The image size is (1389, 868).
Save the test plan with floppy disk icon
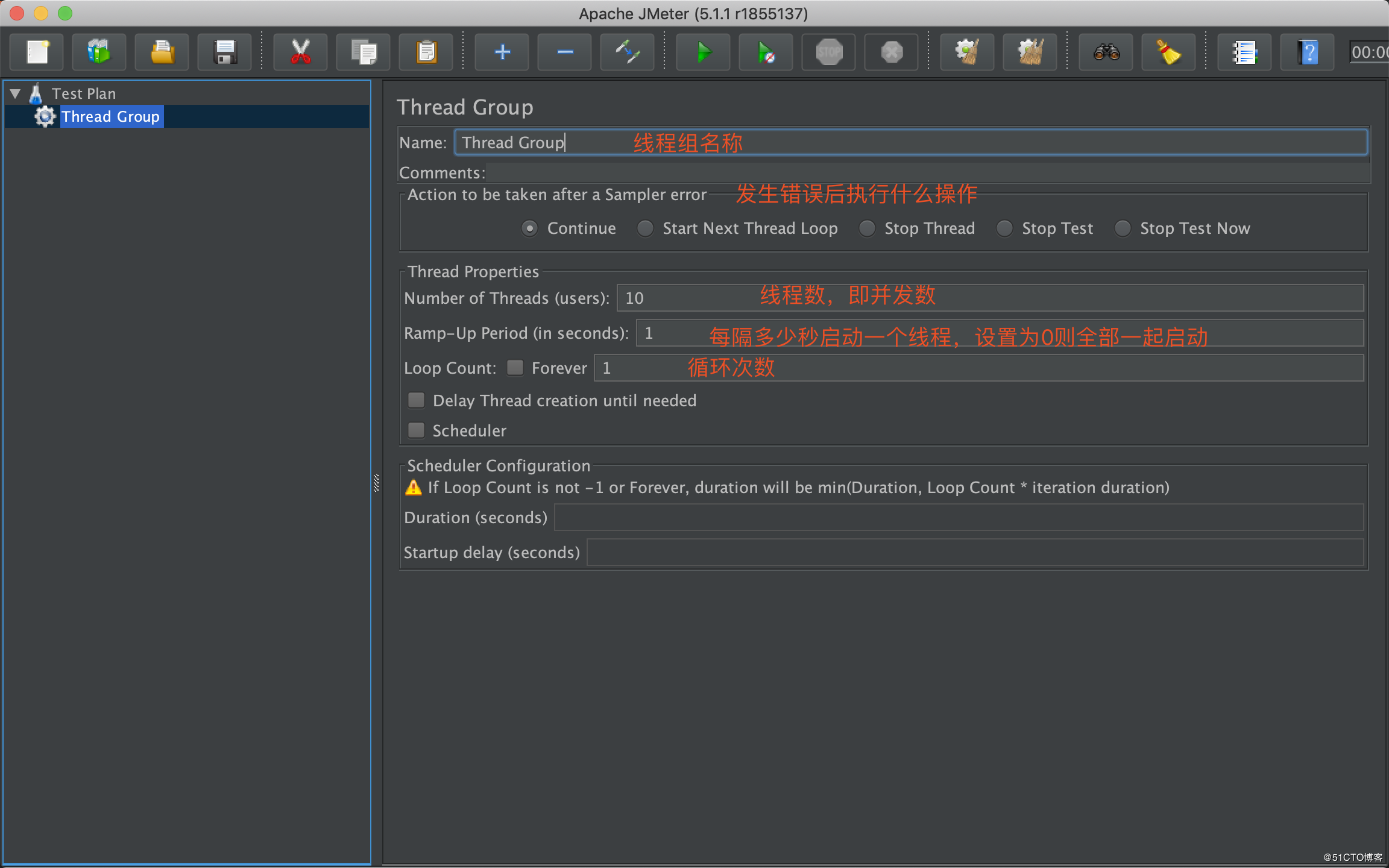coord(225,52)
